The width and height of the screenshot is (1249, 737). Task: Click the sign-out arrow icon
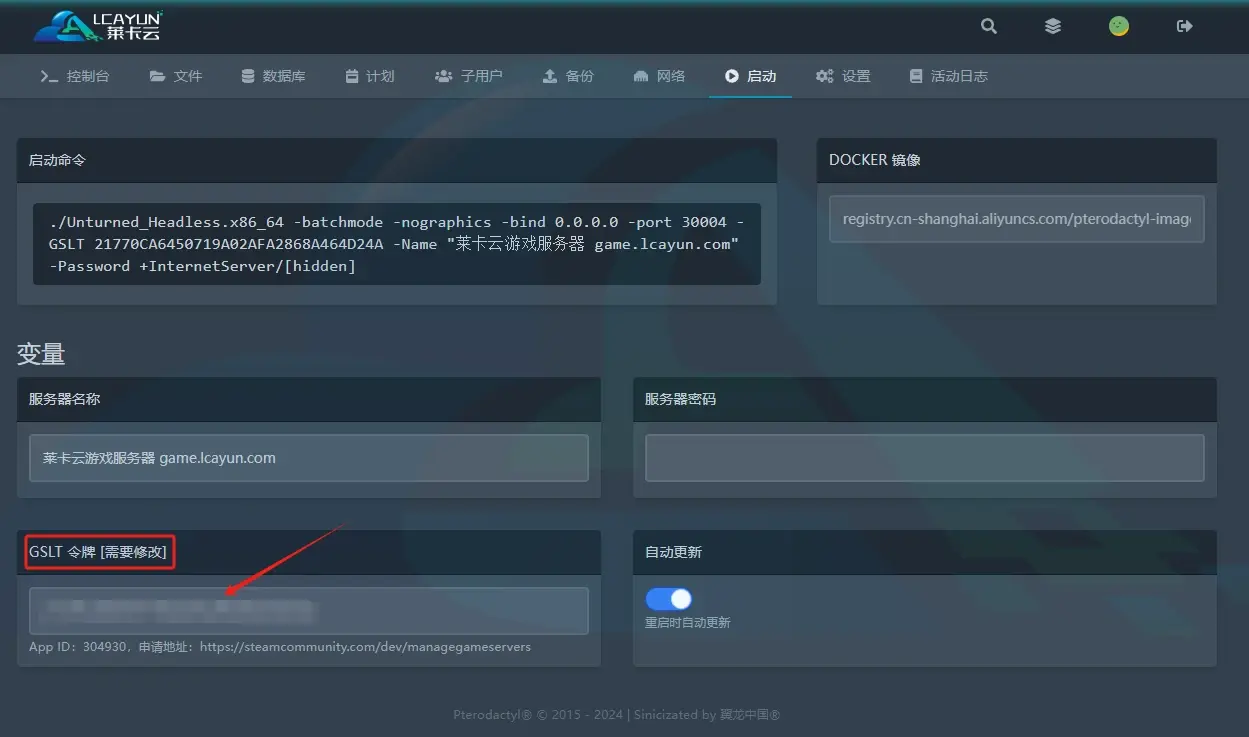(1185, 26)
